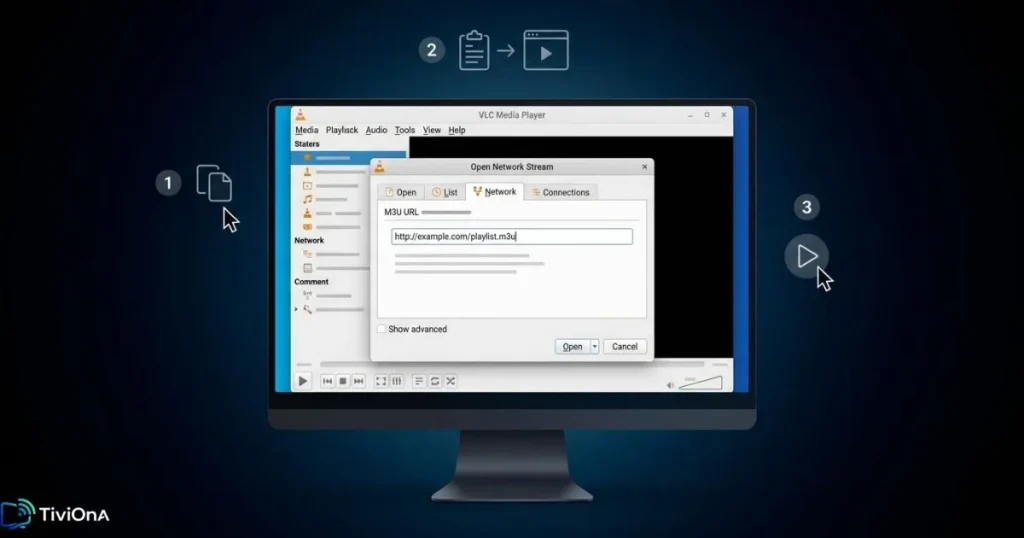Click the 'Staters' sidebar heading

pos(306,144)
